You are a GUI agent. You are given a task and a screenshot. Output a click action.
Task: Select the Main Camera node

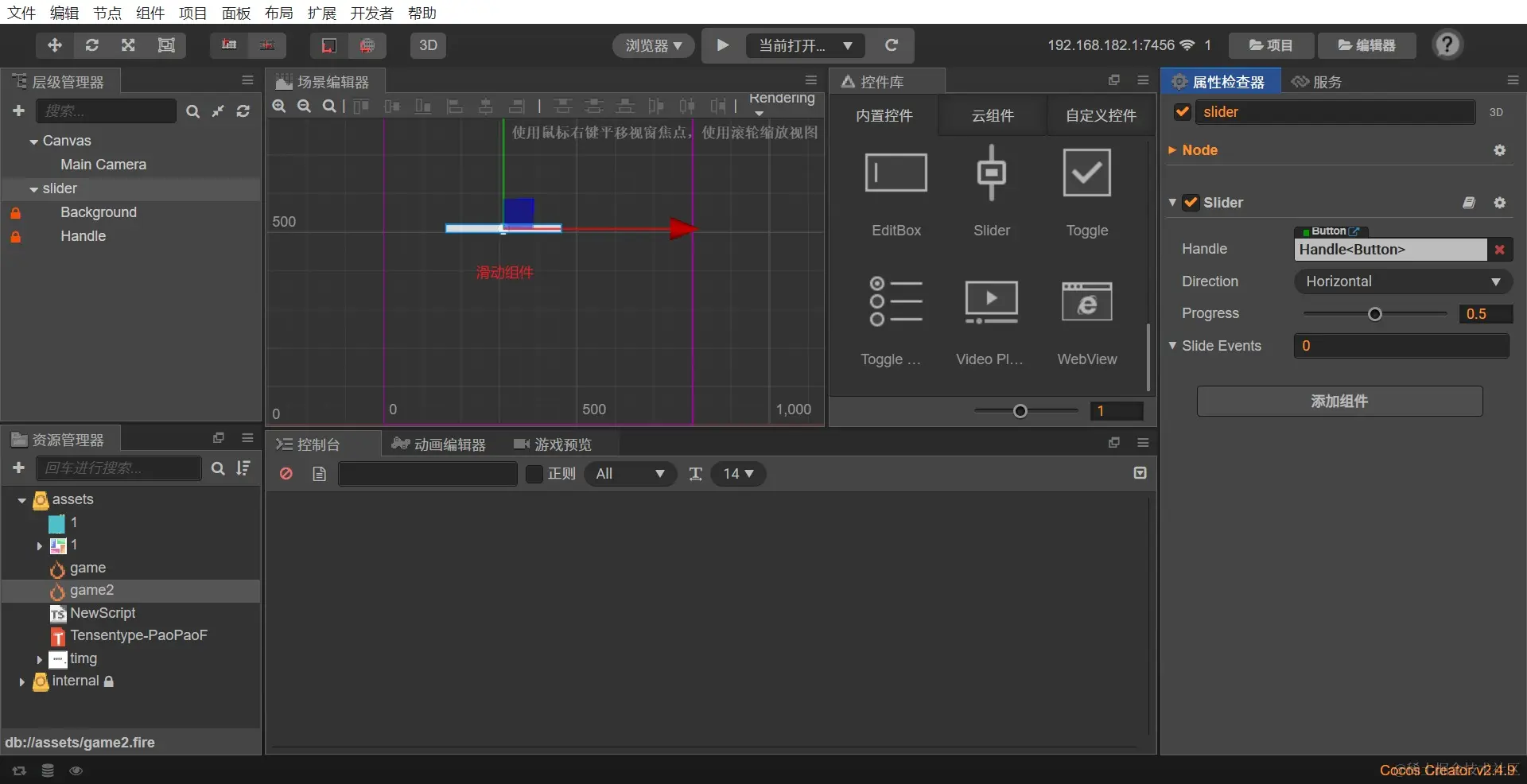[103, 165]
